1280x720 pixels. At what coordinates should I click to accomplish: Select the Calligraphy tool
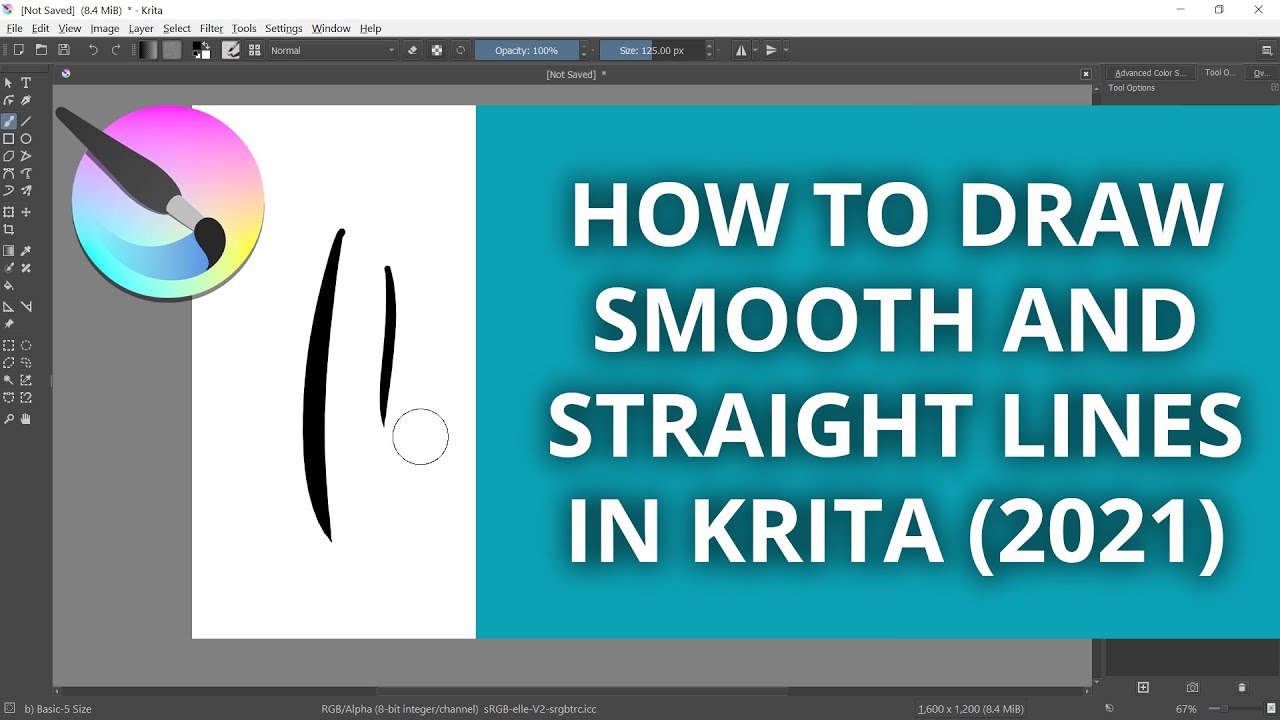click(x=26, y=101)
